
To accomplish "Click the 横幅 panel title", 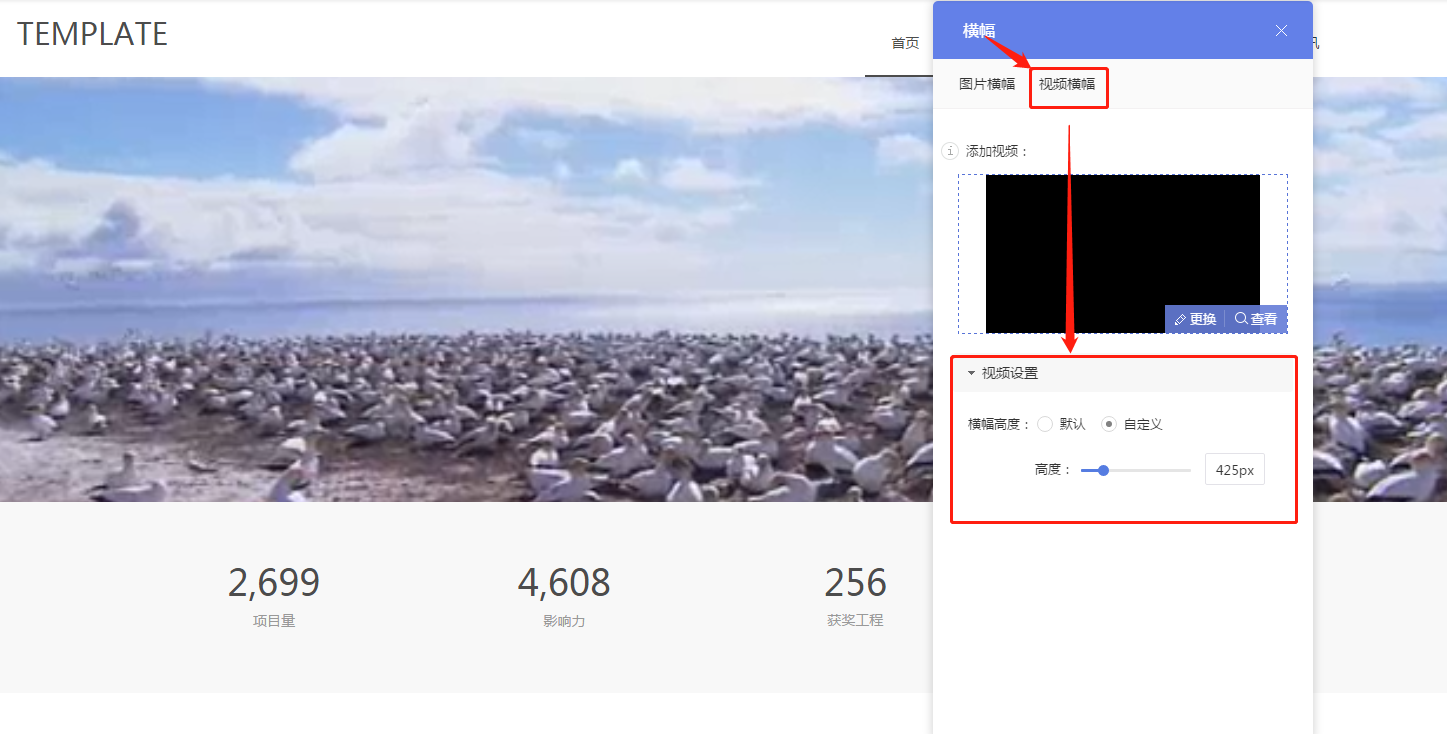I will (x=979, y=31).
